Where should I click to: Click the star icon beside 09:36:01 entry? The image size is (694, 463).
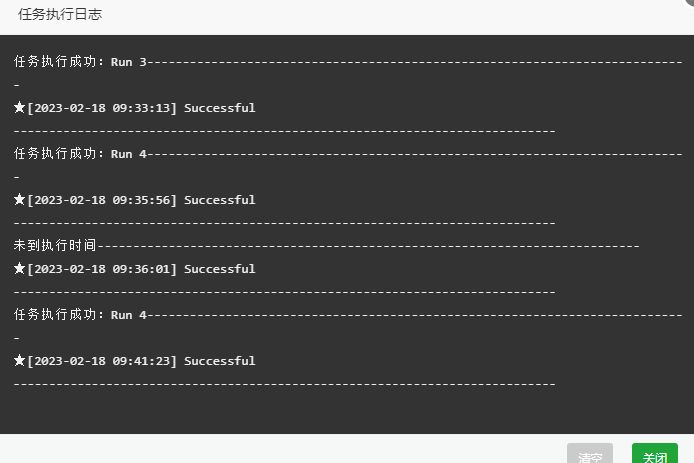click(x=19, y=268)
